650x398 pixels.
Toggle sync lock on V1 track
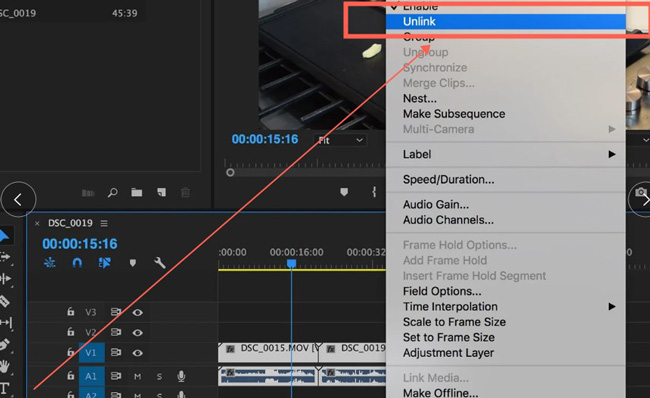coord(116,352)
